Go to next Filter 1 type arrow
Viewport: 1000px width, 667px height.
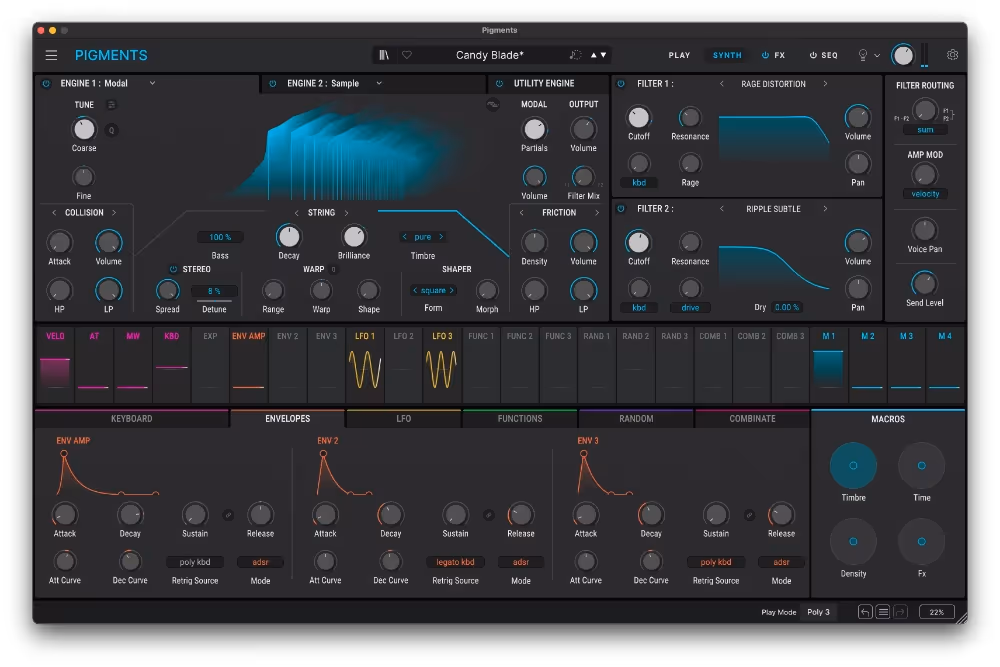coord(825,84)
